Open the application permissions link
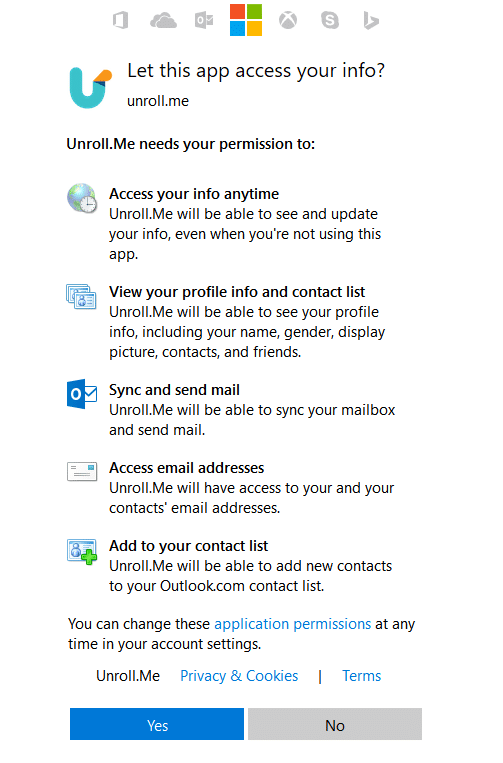 293,624
